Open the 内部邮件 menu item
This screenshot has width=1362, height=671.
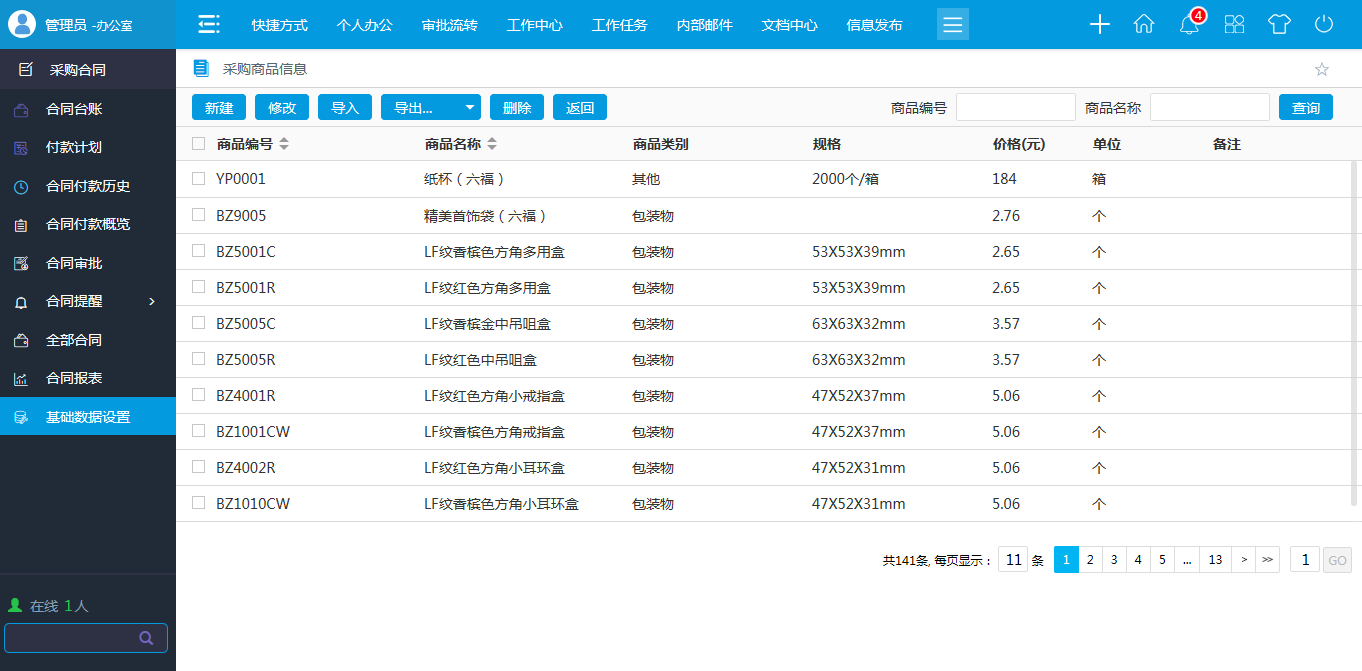(705, 25)
